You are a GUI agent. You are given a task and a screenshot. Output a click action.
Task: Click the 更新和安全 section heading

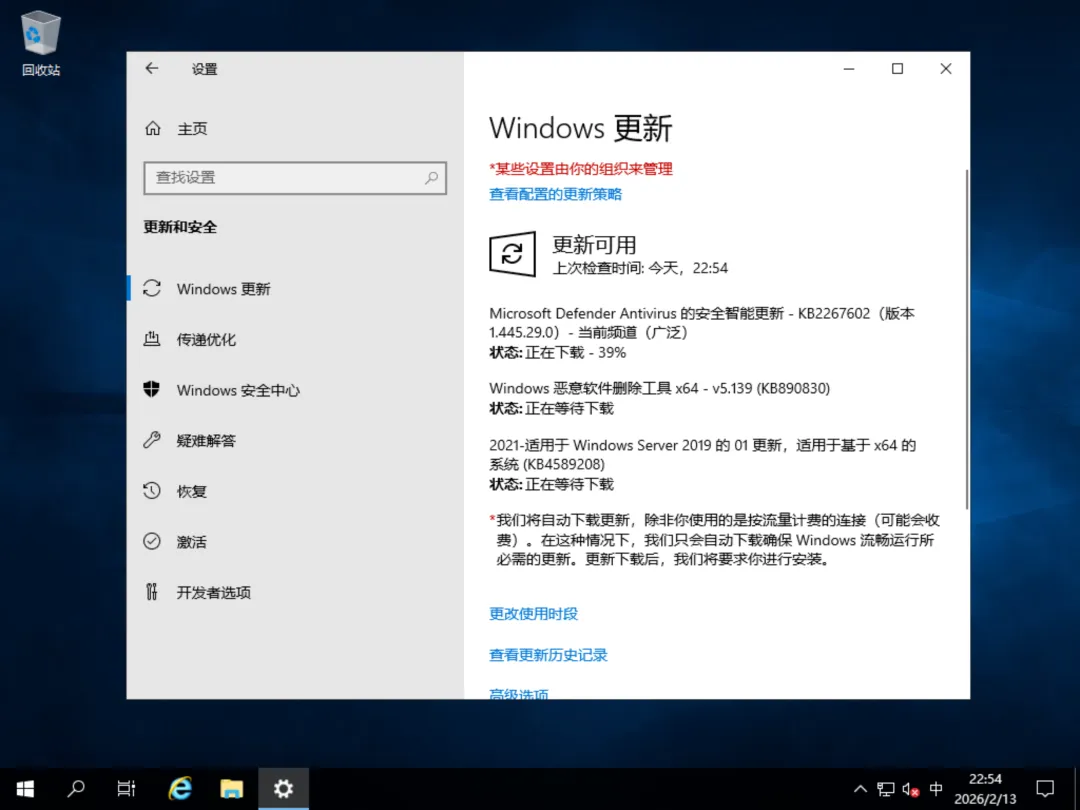[x=180, y=227]
